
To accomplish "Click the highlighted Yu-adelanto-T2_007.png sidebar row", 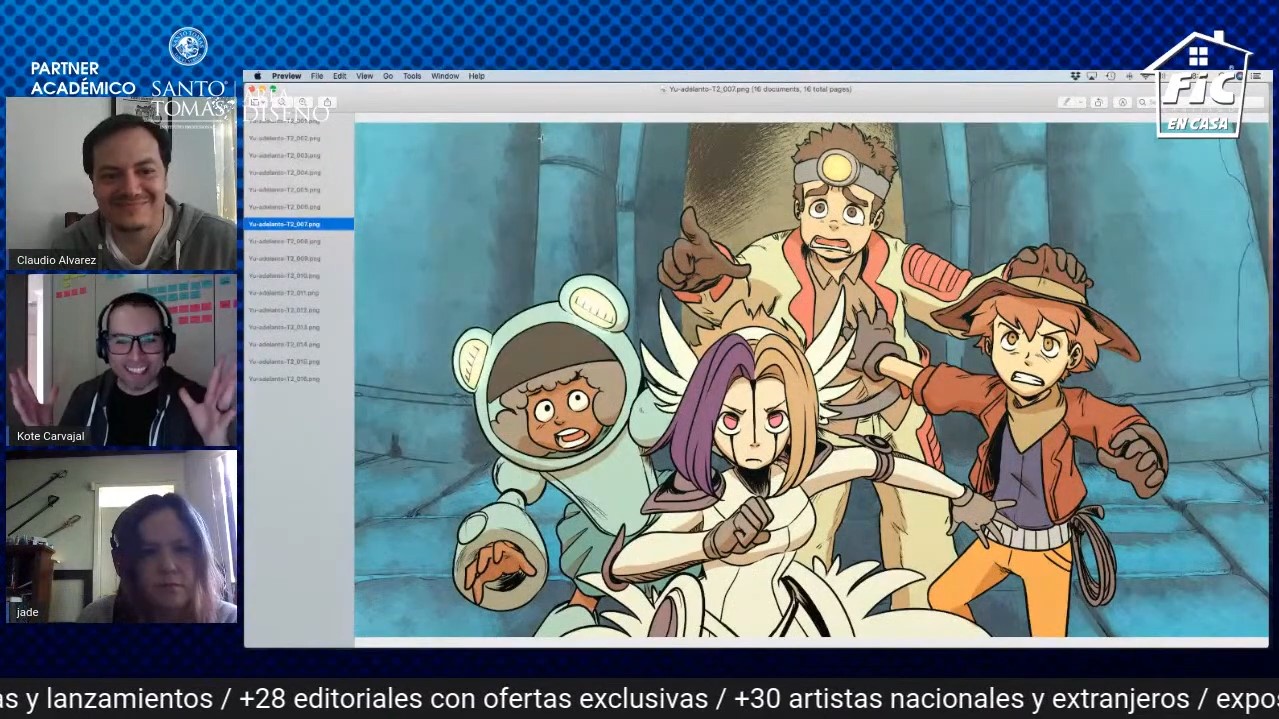I will click(x=299, y=224).
